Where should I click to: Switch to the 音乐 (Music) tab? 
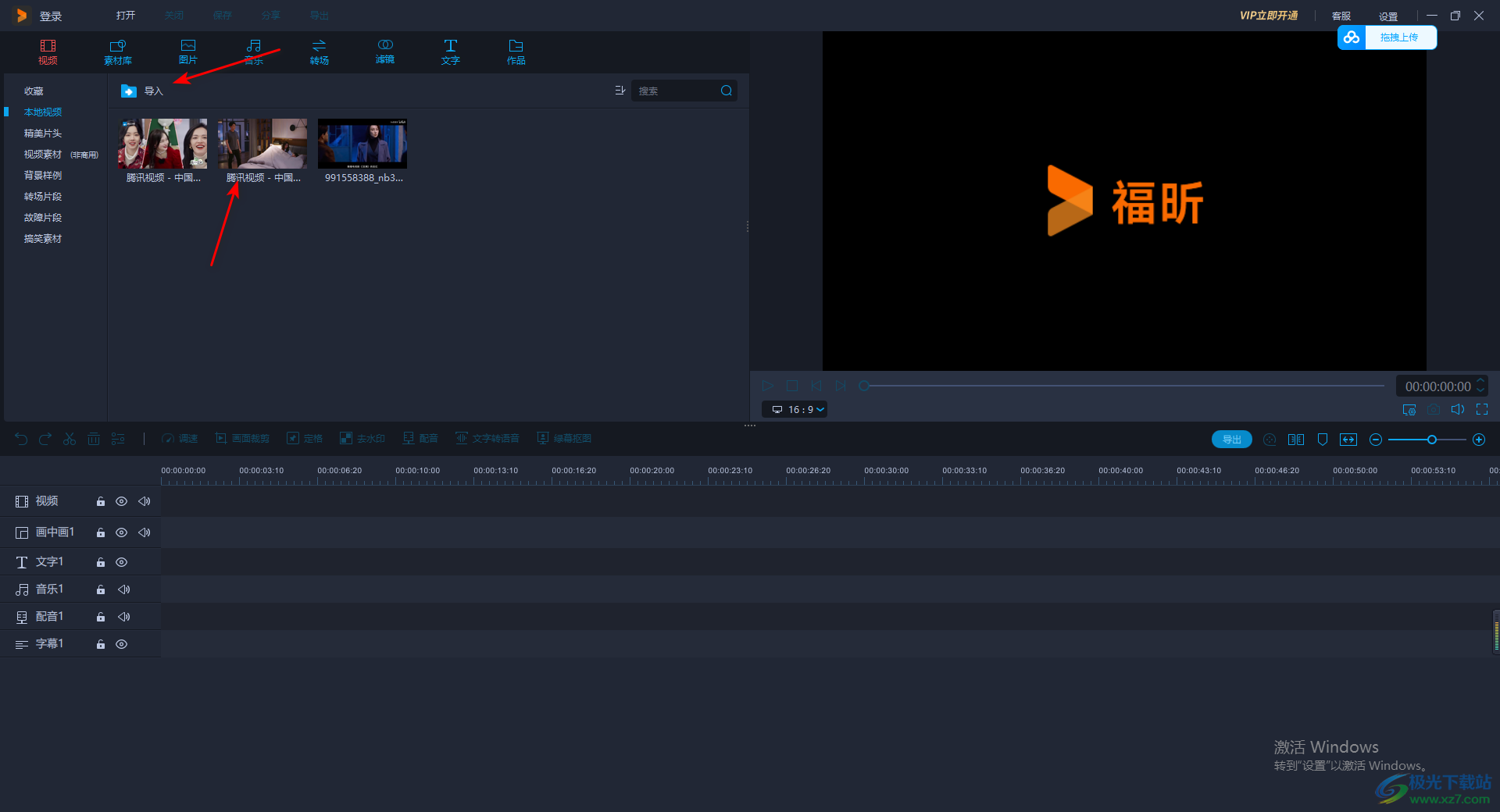254,52
